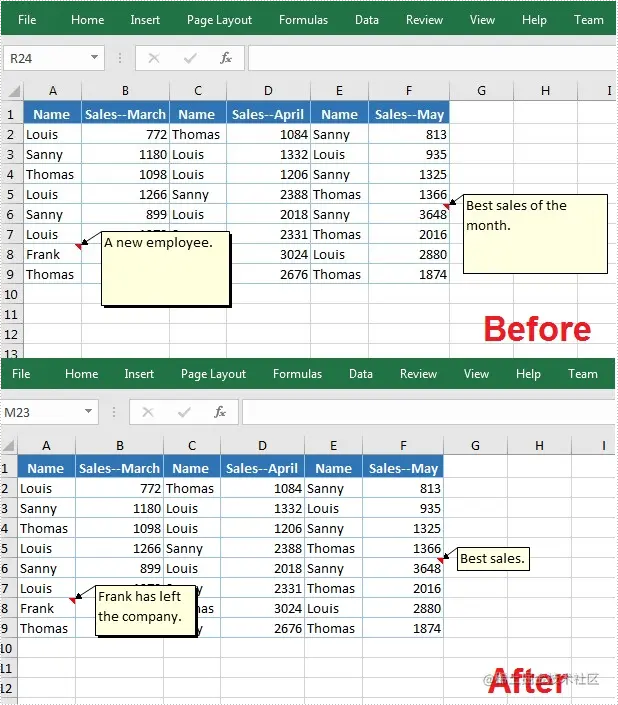This screenshot has height=705, width=618.
Task: Select column F header in the After sheet
Action: tap(403, 445)
